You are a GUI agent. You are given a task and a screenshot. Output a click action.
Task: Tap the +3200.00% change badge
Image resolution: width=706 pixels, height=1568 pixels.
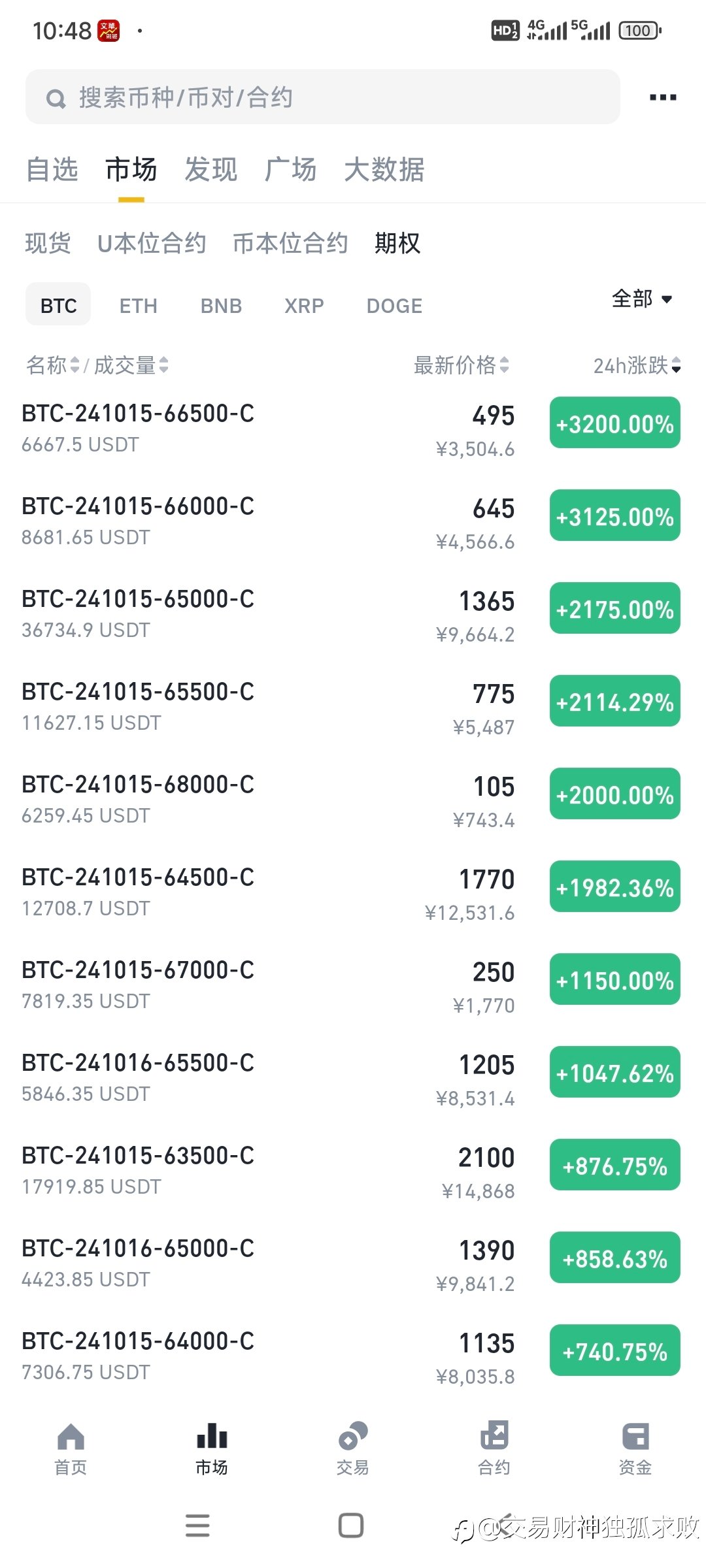coord(614,423)
